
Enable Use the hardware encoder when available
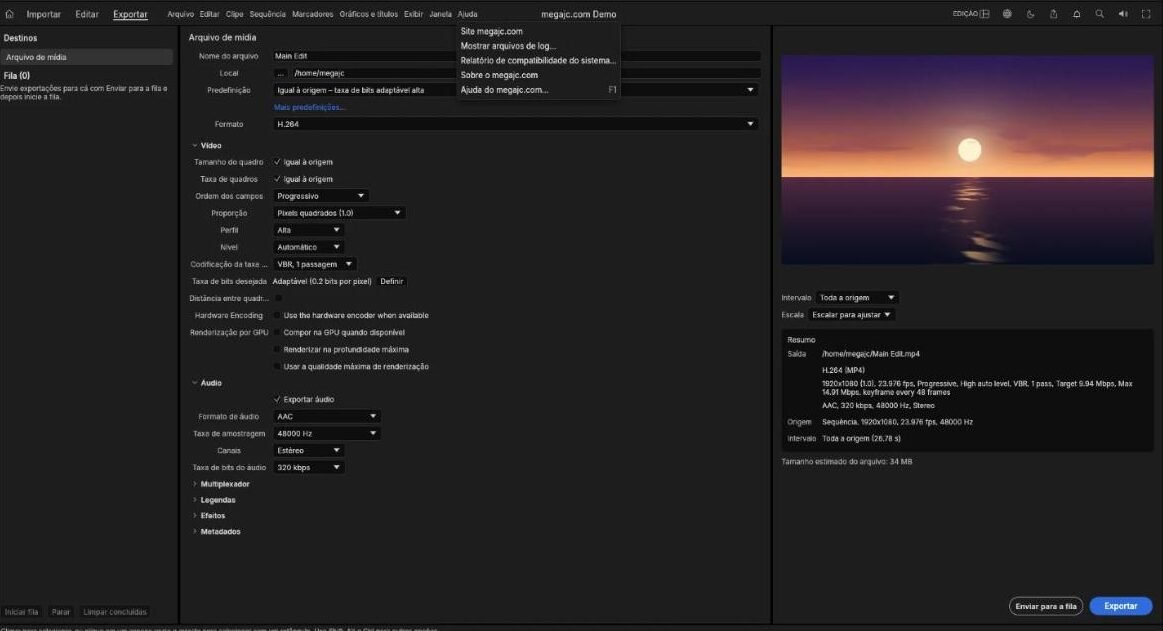point(278,315)
